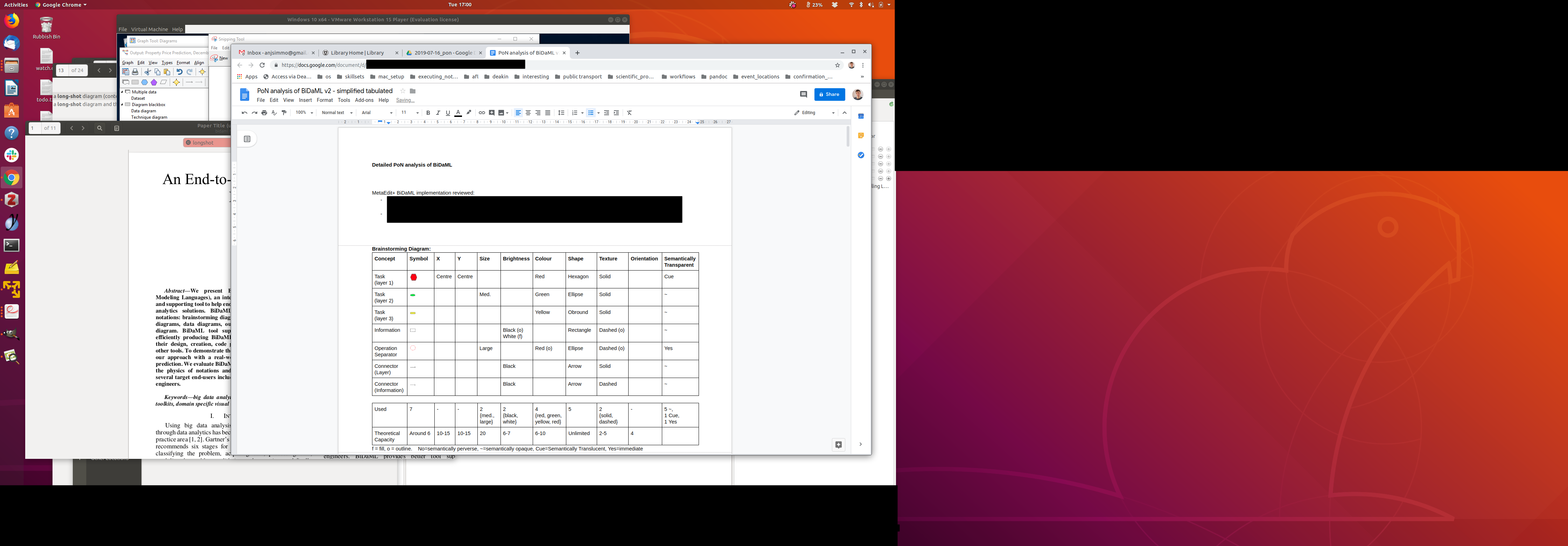Screen dimensions: 1568x546
Task: Toggle italic formatting
Action: coord(437,113)
